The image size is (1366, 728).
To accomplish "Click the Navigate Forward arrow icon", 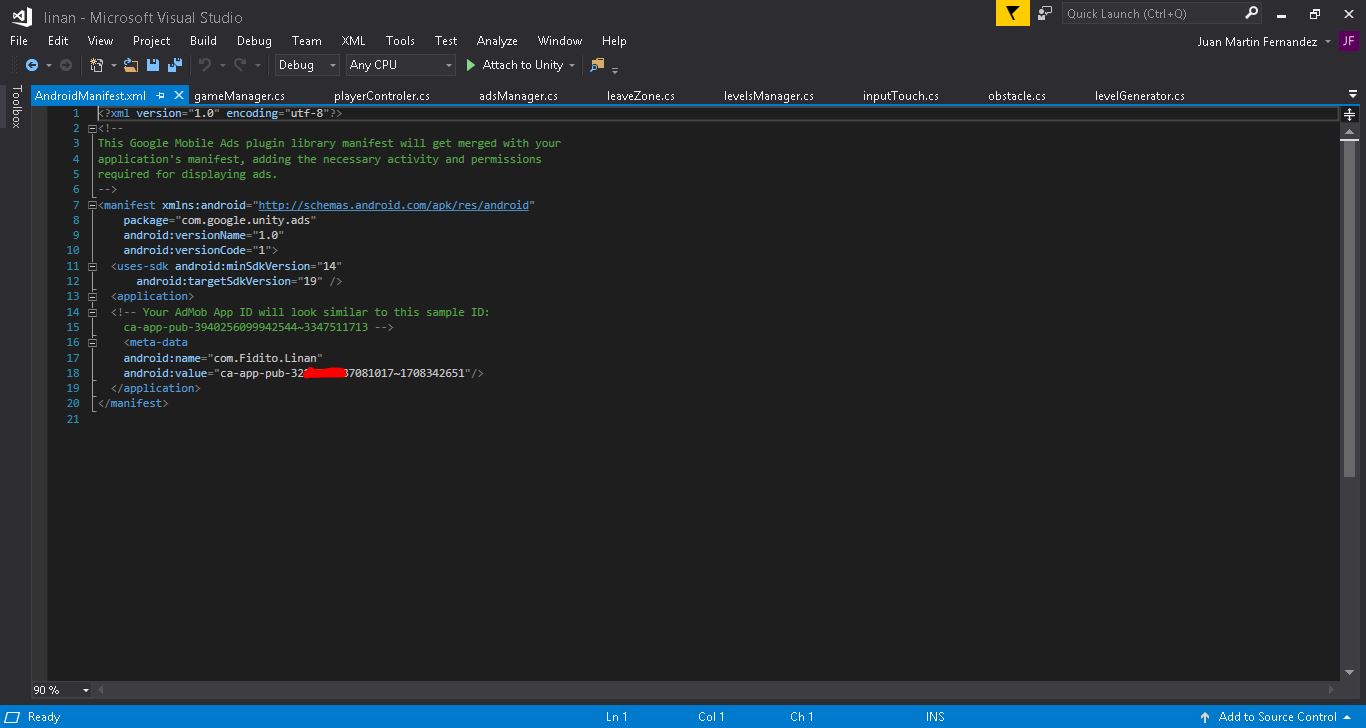I will coord(66,65).
